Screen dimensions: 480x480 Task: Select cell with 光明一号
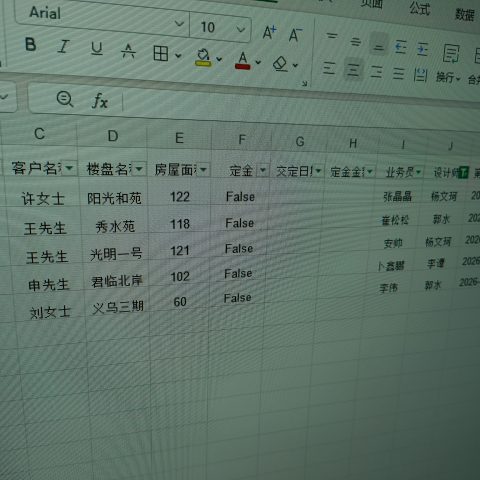(x=116, y=254)
